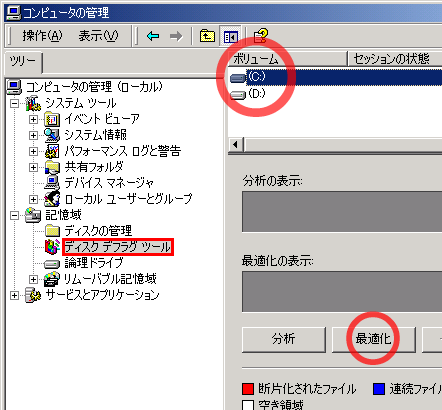Image resolution: width=442 pixels, height=410 pixels.
Task: Switch to the ツリー tab
Action: 23,61
